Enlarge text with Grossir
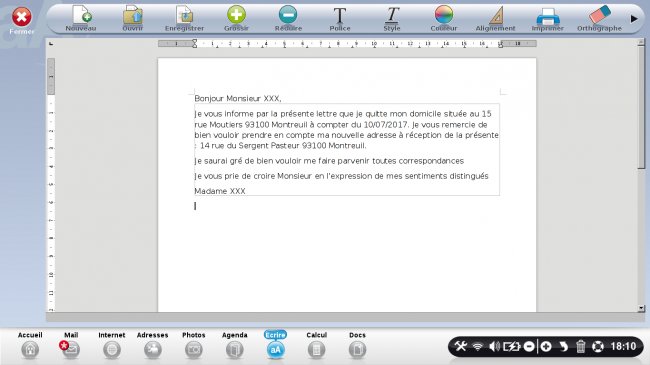Image resolution: width=650 pixels, height=365 pixels. pyautogui.click(x=236, y=19)
